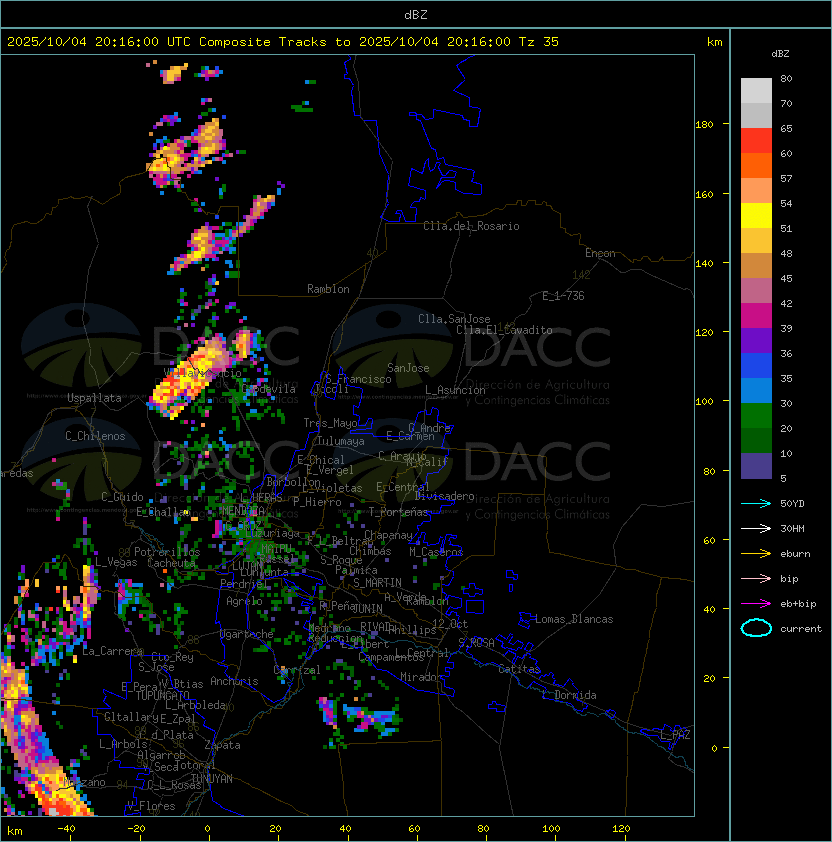Image resolution: width=832 pixels, height=842 pixels.
Task: Click the 'L_Vegas' map label
Action: tap(116, 562)
